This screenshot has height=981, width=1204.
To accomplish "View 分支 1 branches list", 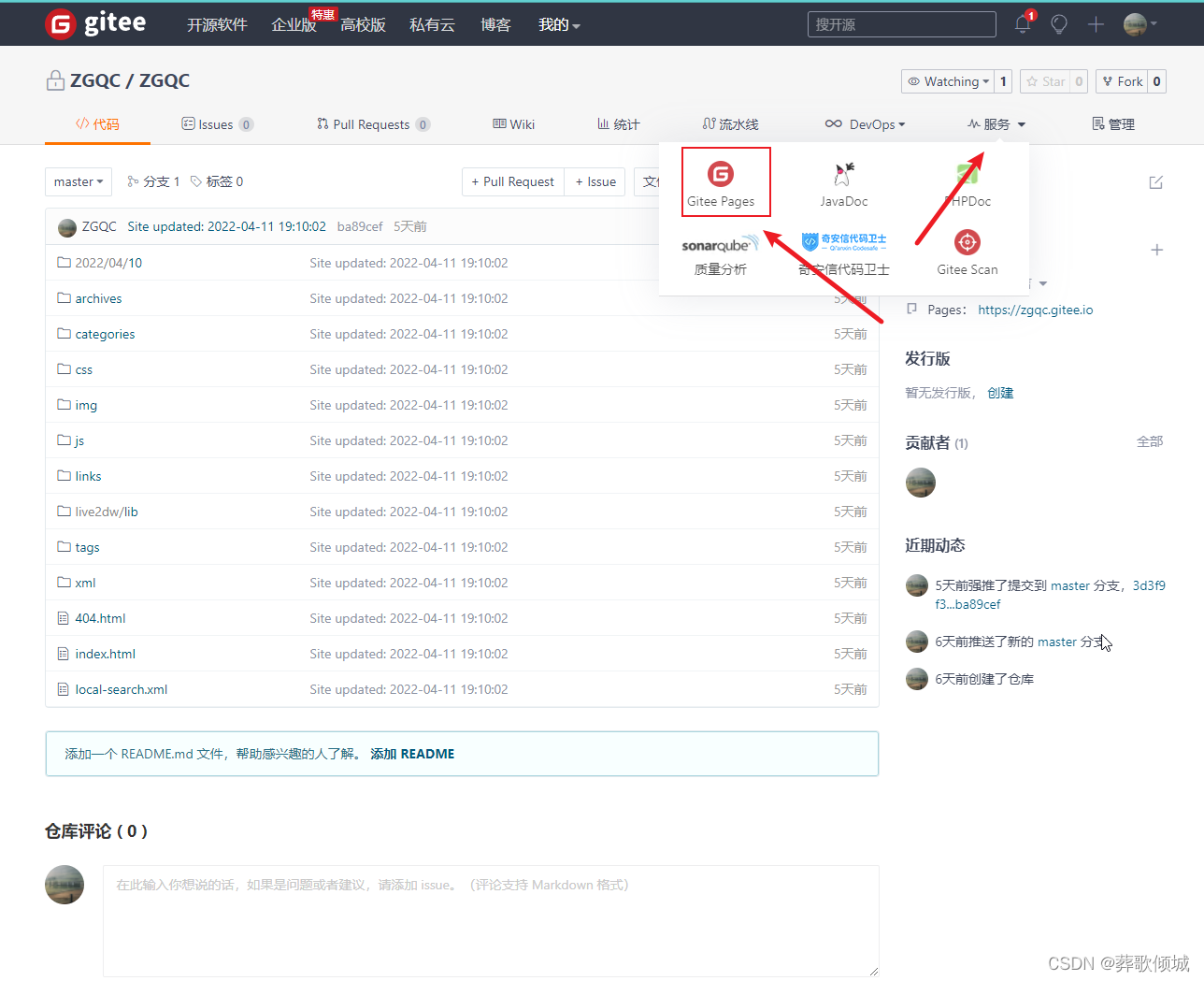I will tap(153, 181).
